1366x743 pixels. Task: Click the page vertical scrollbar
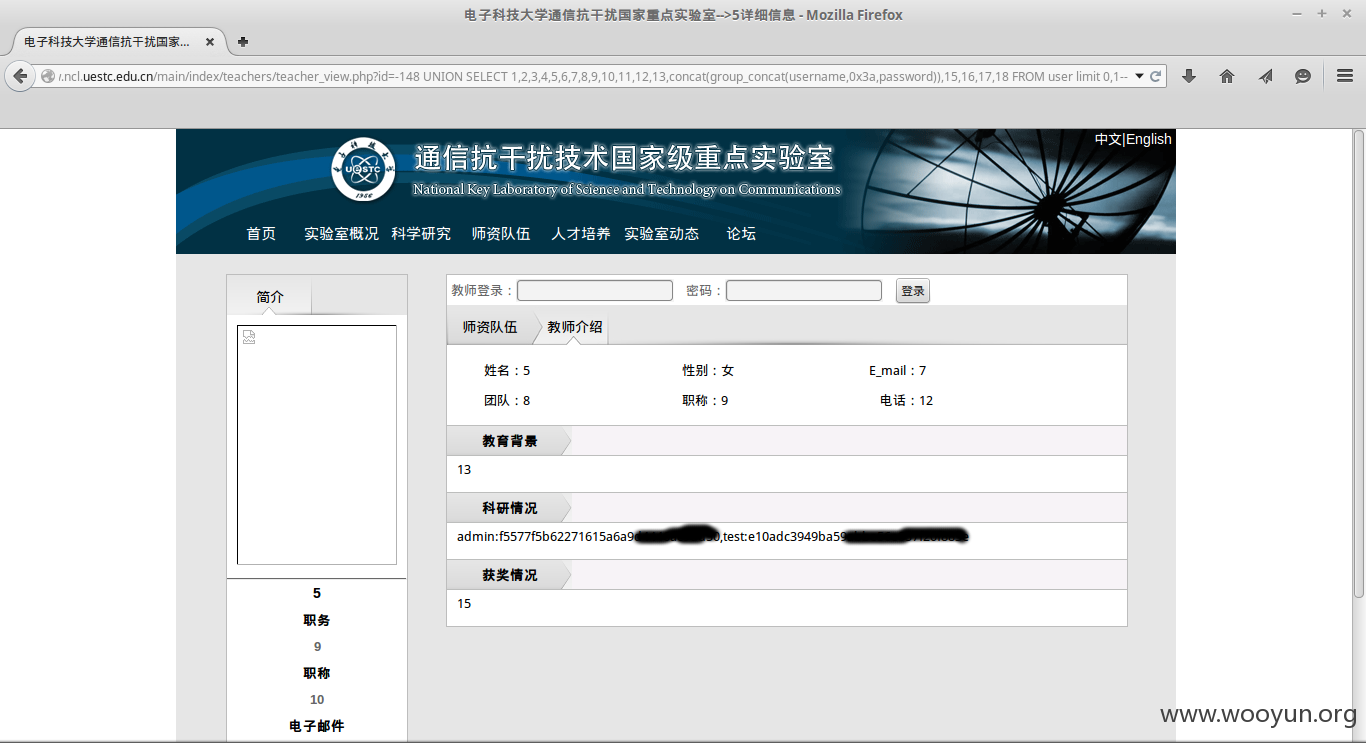[x=1359, y=364]
